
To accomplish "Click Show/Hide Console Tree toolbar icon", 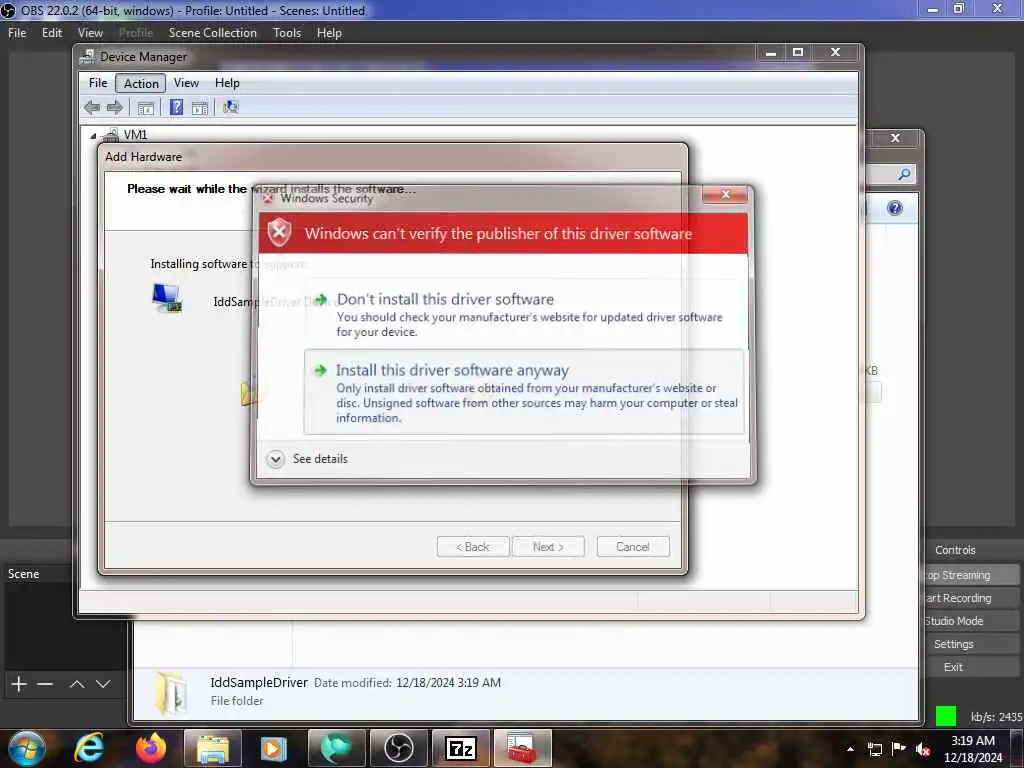I will click(x=146, y=108).
